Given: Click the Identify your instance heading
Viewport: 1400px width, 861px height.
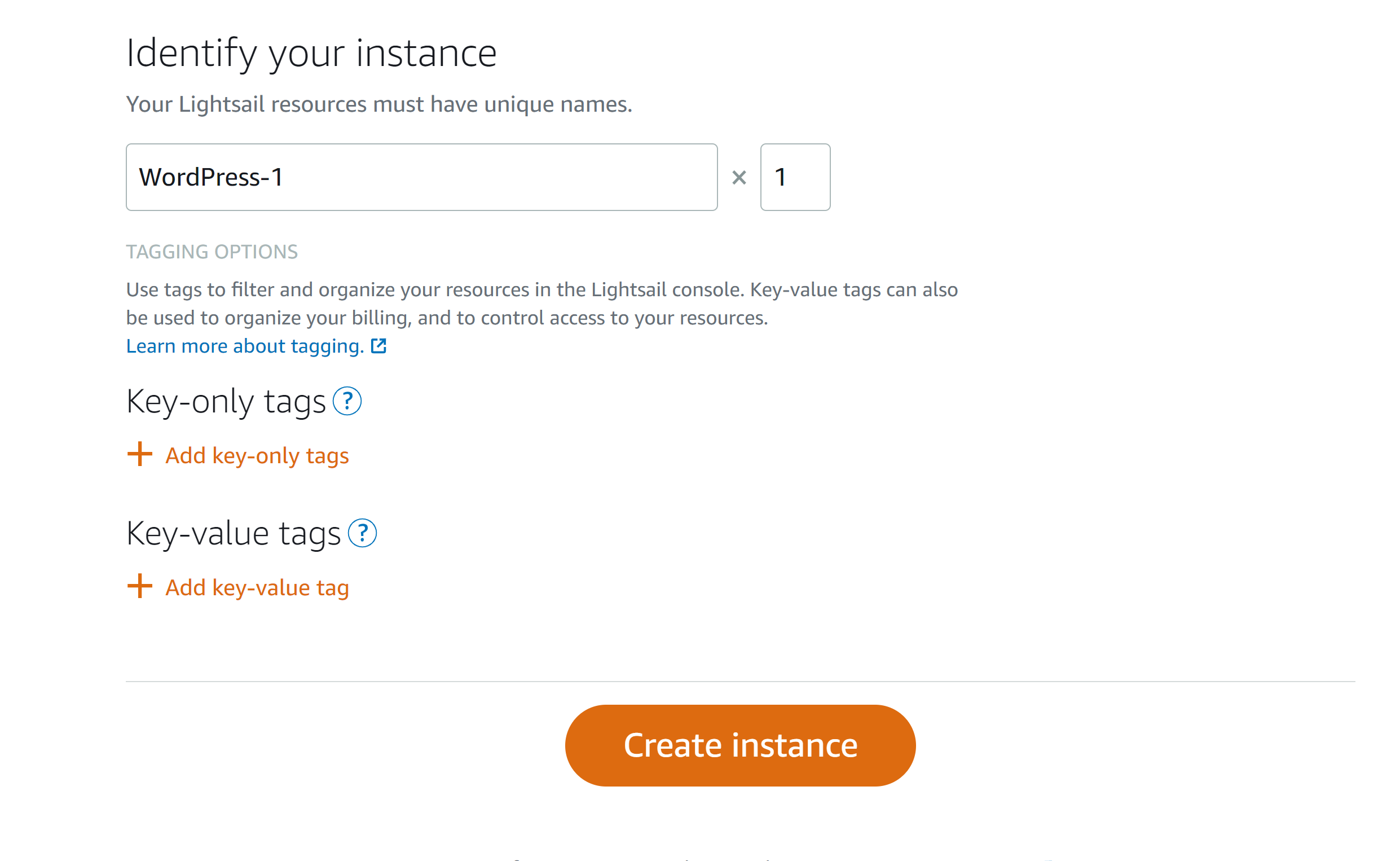Looking at the screenshot, I should 312,53.
